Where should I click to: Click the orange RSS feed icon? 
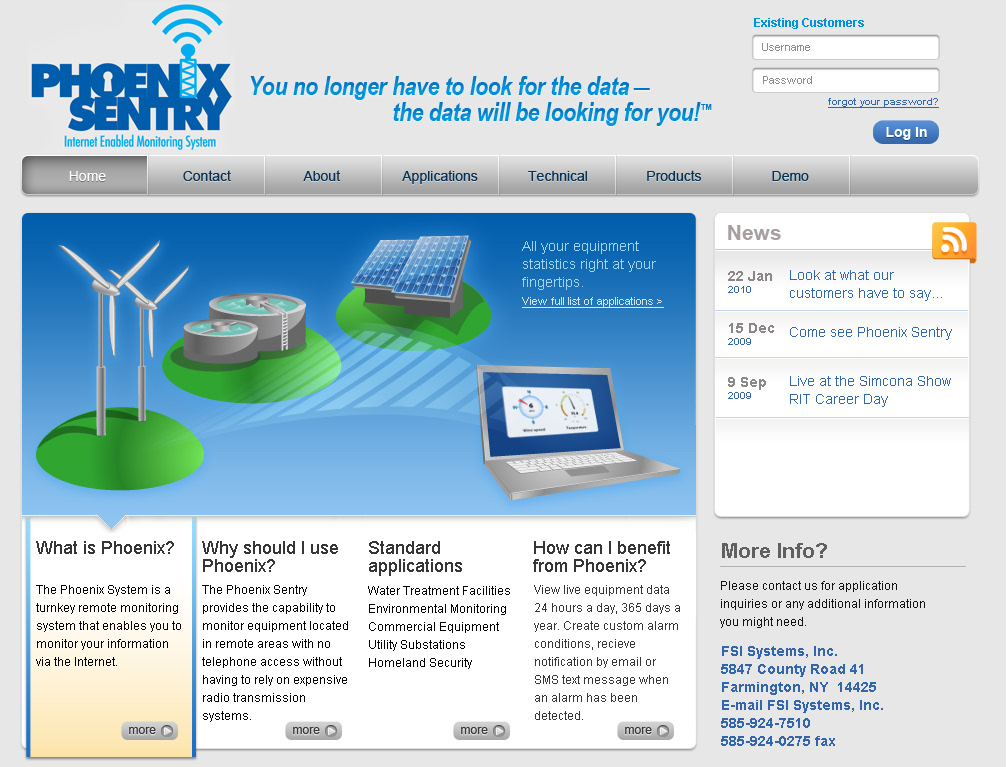pos(953,242)
